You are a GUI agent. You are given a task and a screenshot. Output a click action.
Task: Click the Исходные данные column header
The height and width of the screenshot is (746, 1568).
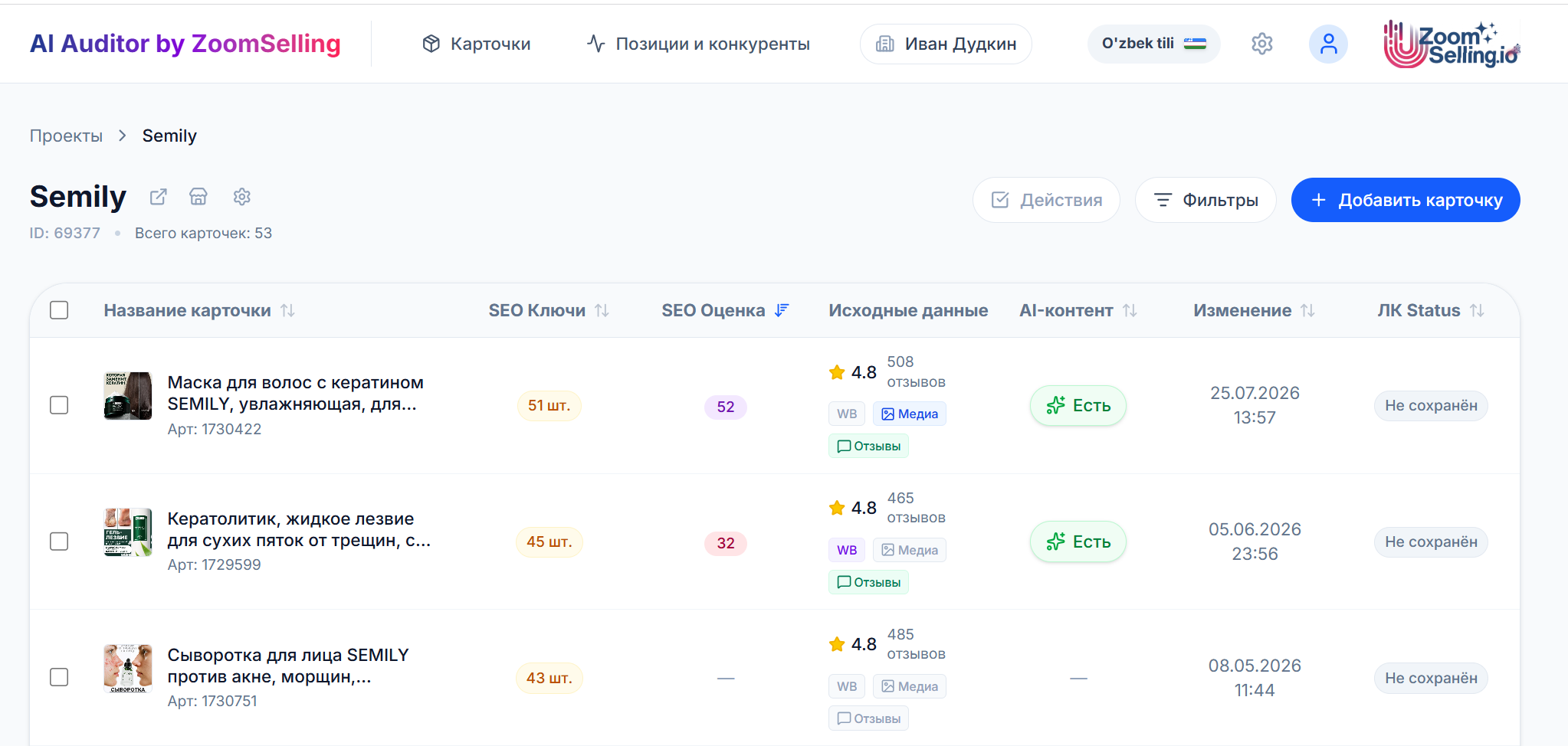[x=908, y=310]
